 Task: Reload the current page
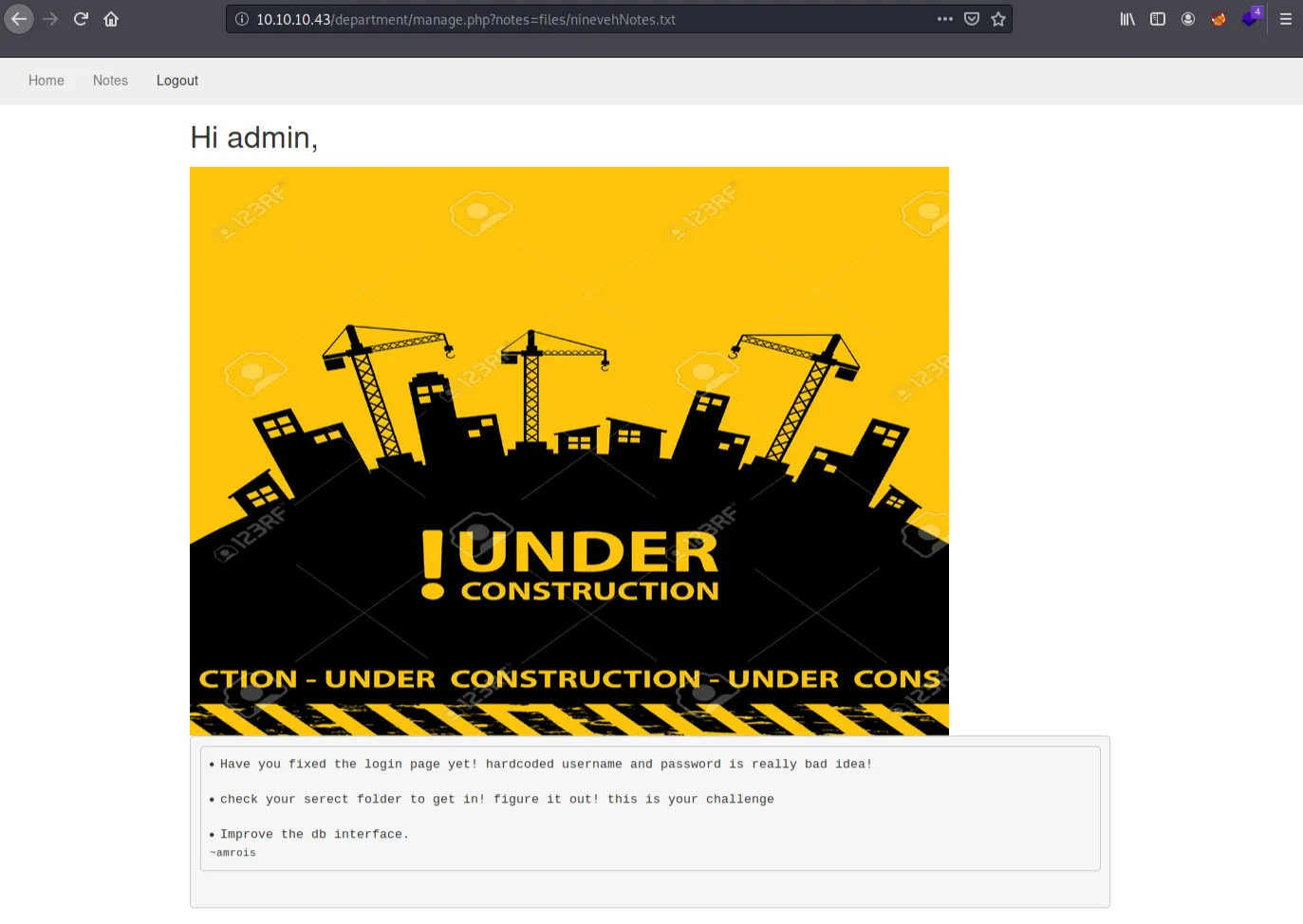81,19
